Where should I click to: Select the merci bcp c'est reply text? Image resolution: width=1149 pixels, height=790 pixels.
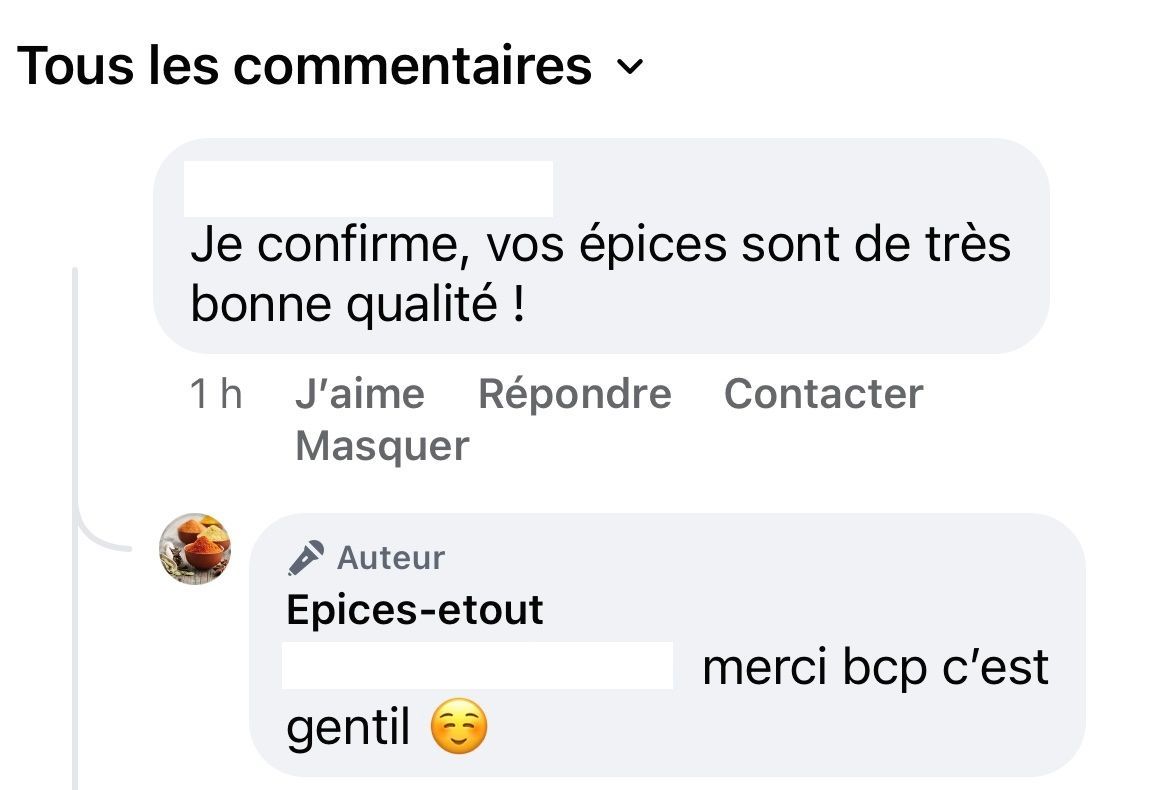(875, 668)
